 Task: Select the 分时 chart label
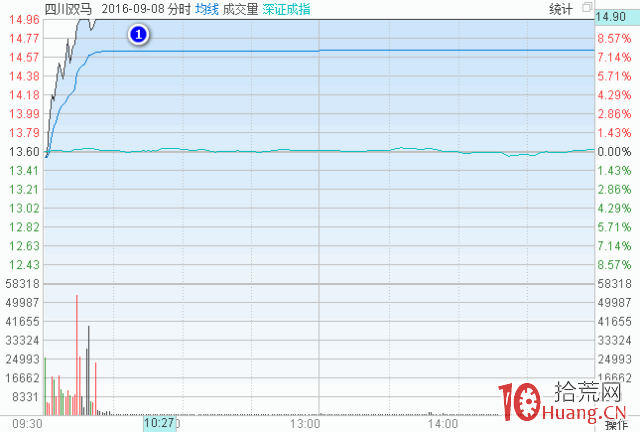pos(179,9)
